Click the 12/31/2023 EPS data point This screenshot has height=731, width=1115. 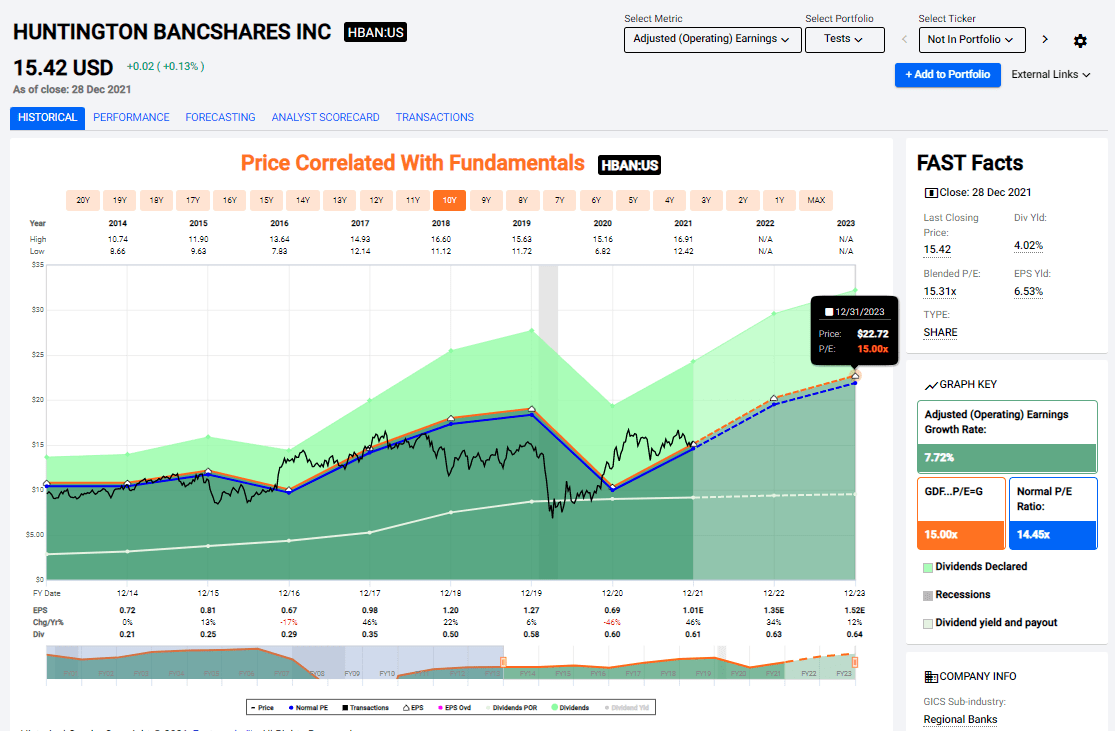coord(855,375)
